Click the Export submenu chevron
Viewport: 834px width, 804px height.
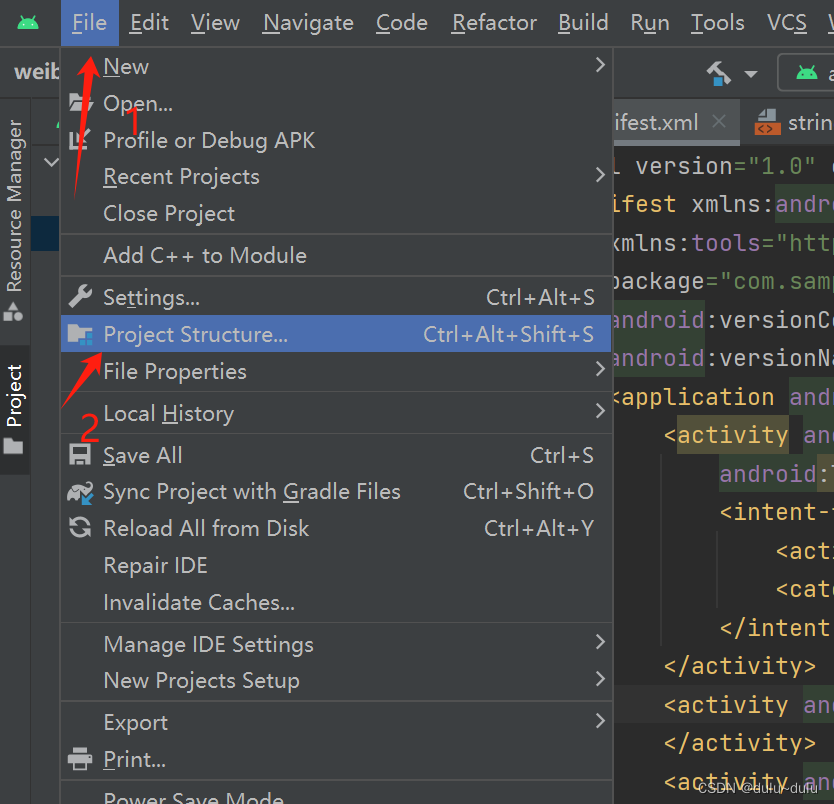[x=601, y=721]
